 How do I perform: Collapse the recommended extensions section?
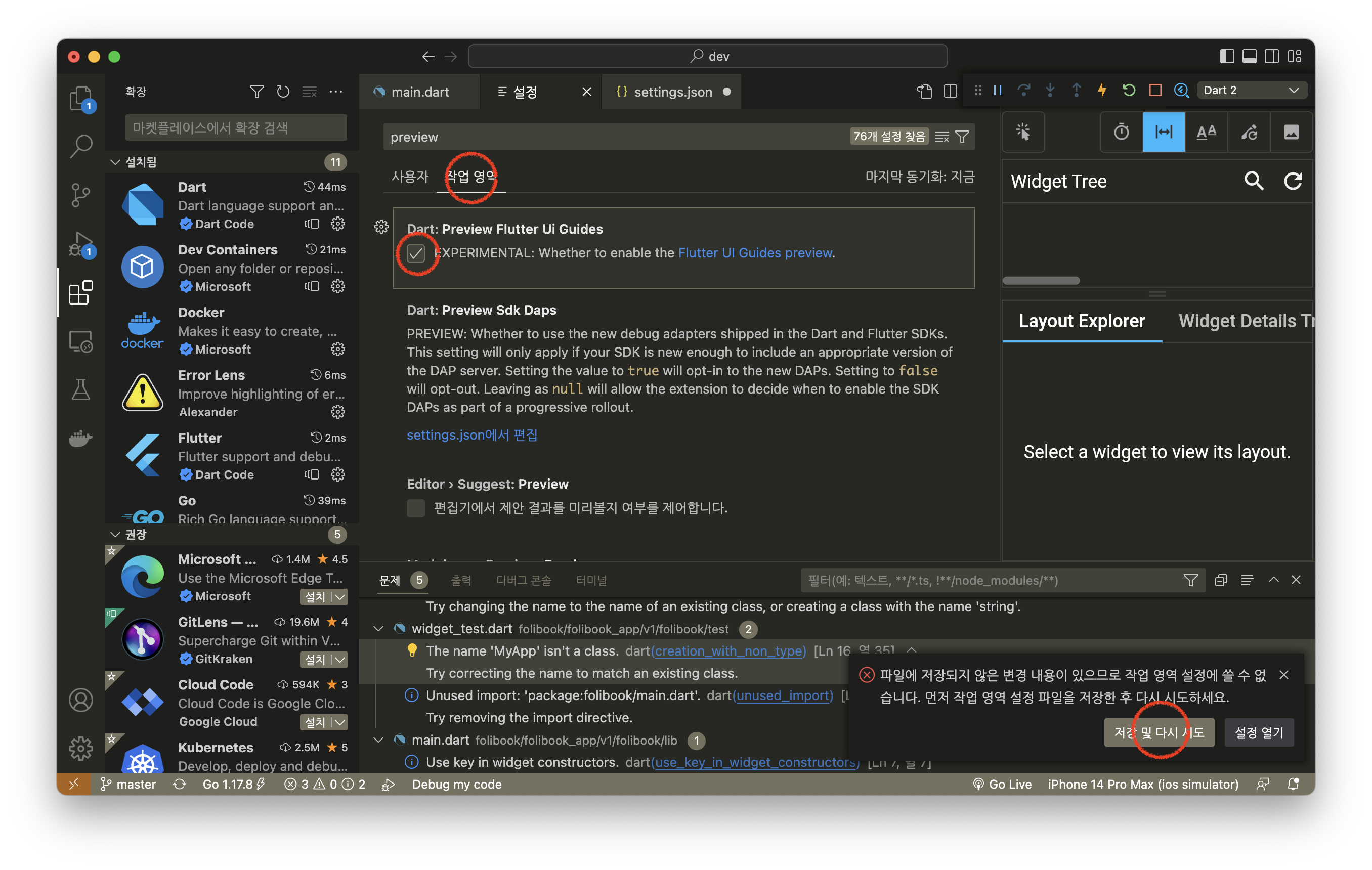point(115,534)
